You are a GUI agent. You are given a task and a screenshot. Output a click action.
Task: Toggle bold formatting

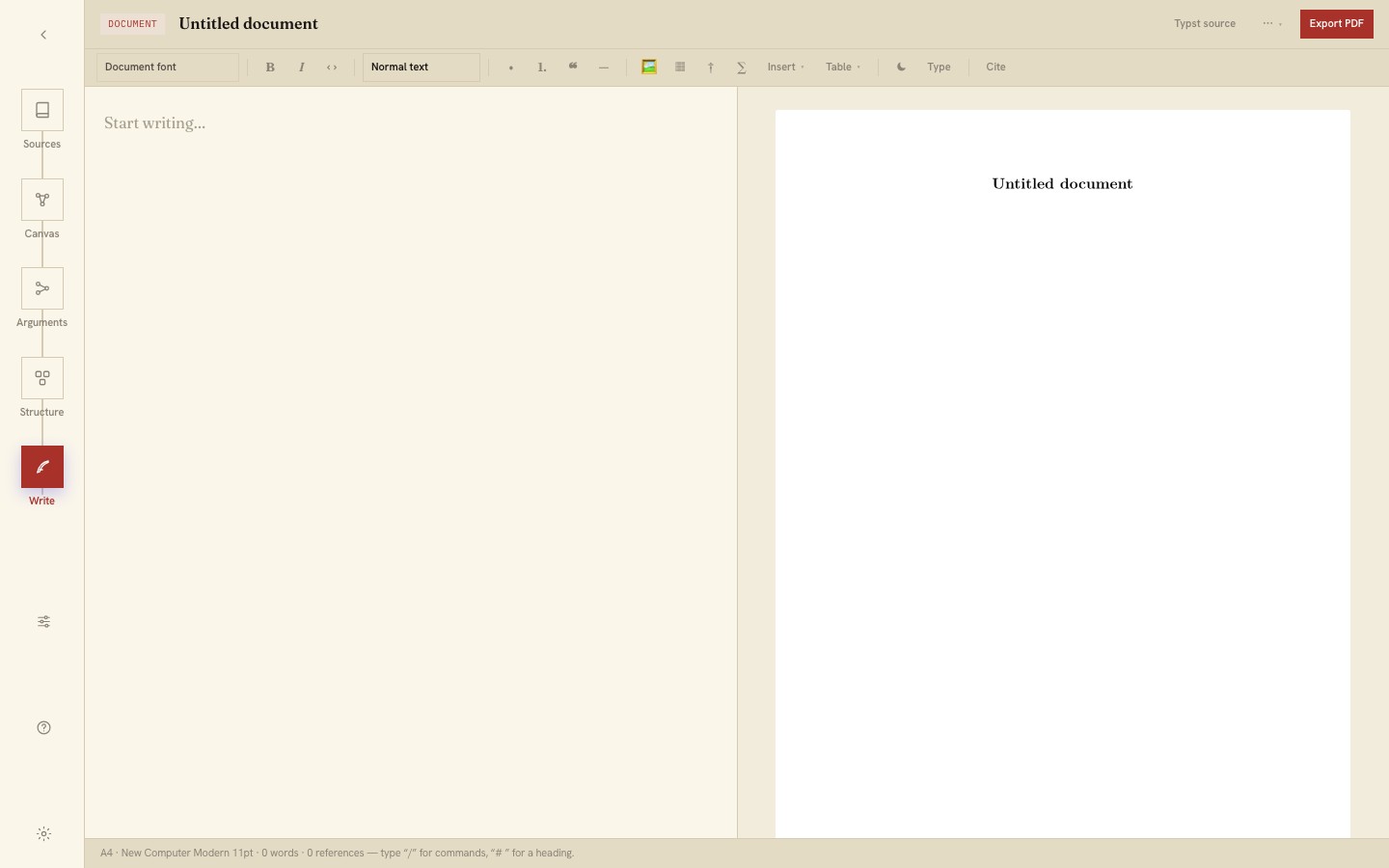pos(270,68)
